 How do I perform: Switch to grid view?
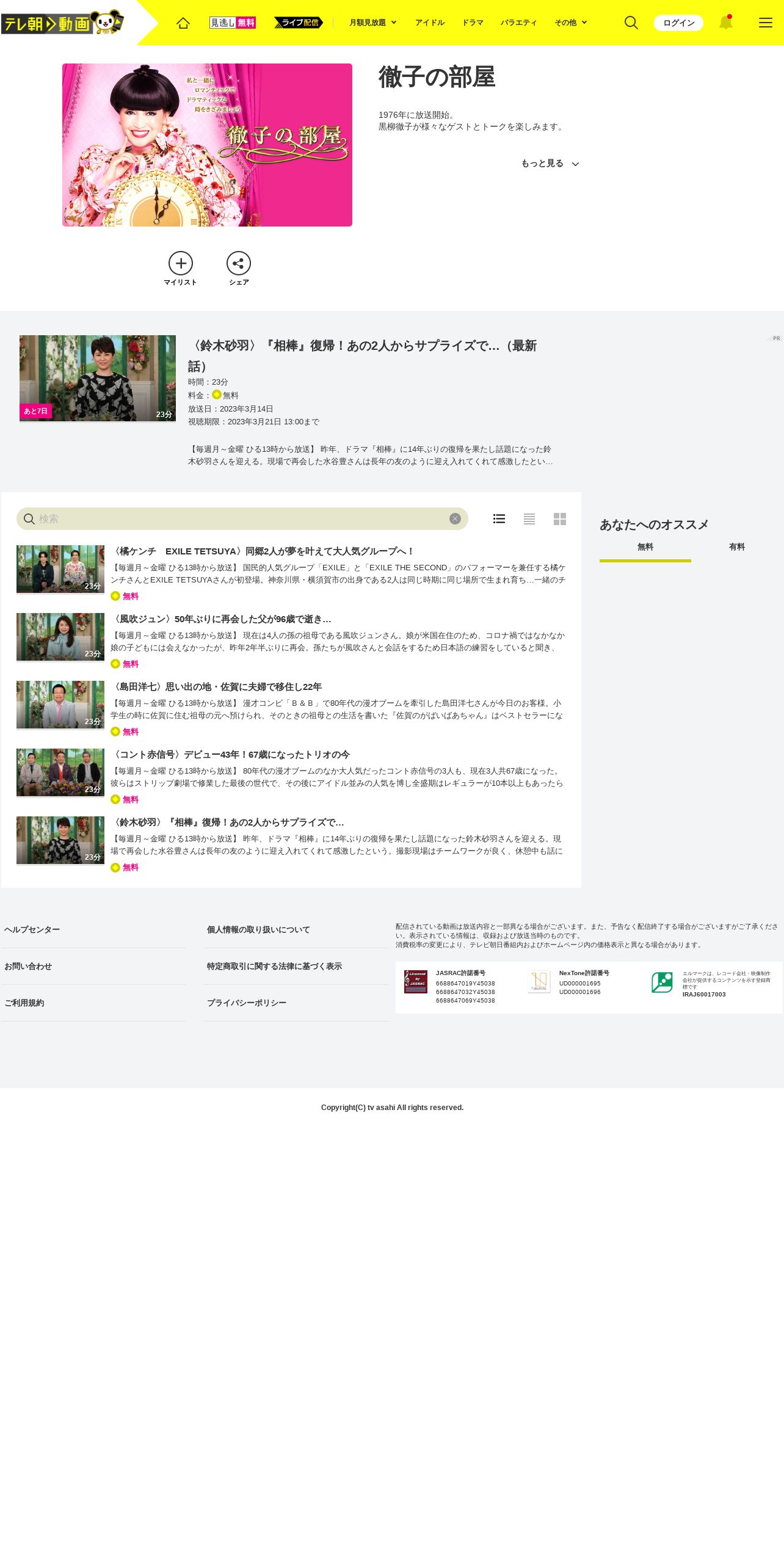coord(560,519)
